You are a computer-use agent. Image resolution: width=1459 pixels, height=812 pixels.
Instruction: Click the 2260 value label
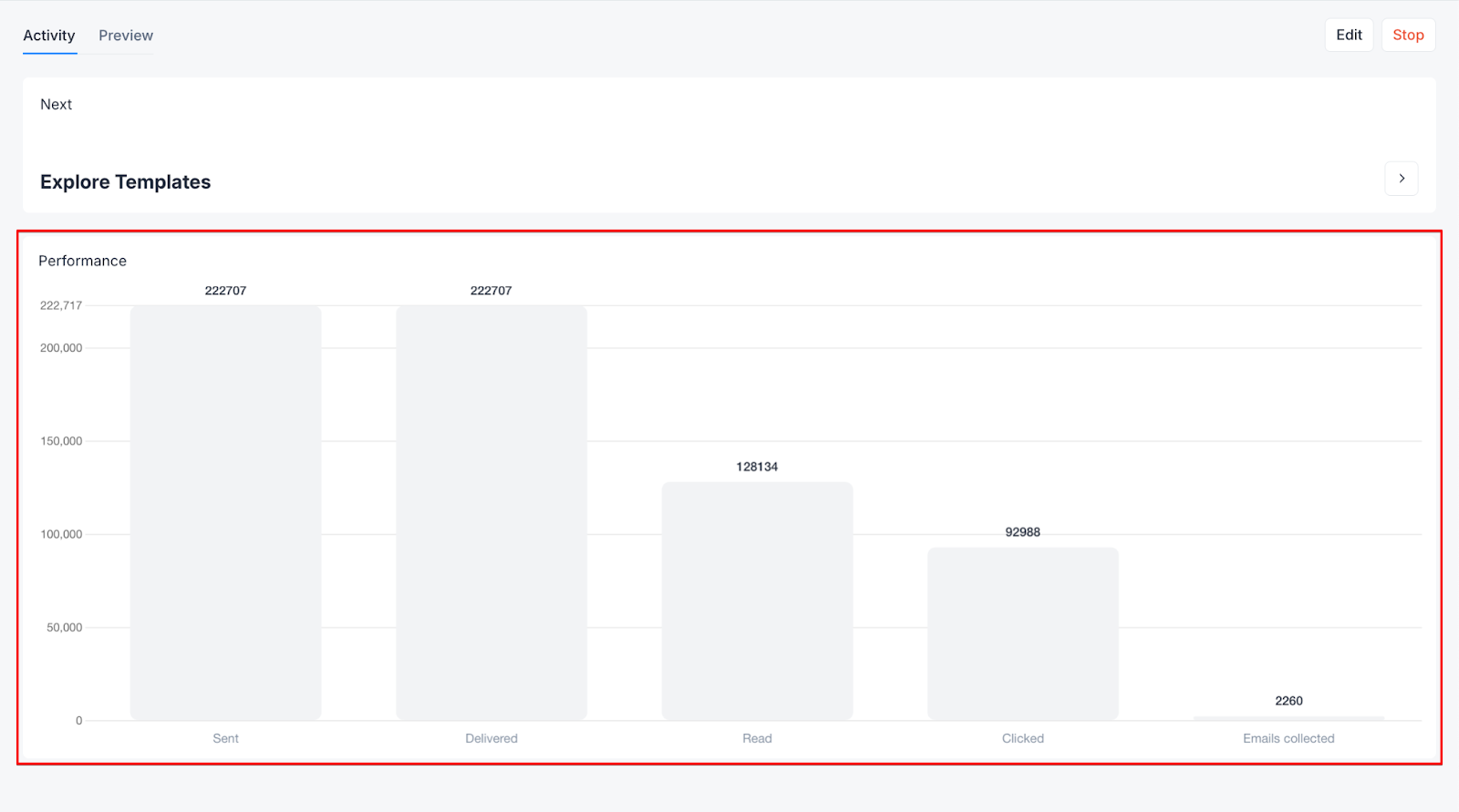click(x=1288, y=701)
